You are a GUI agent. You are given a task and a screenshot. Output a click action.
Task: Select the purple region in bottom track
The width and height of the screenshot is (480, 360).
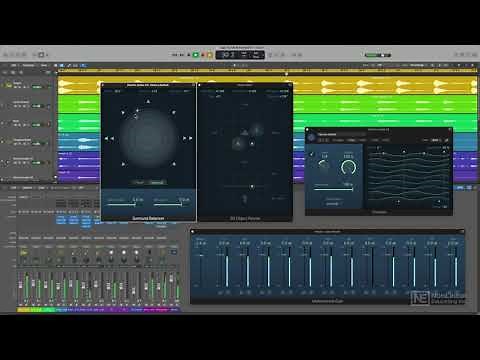click(x=79, y=176)
